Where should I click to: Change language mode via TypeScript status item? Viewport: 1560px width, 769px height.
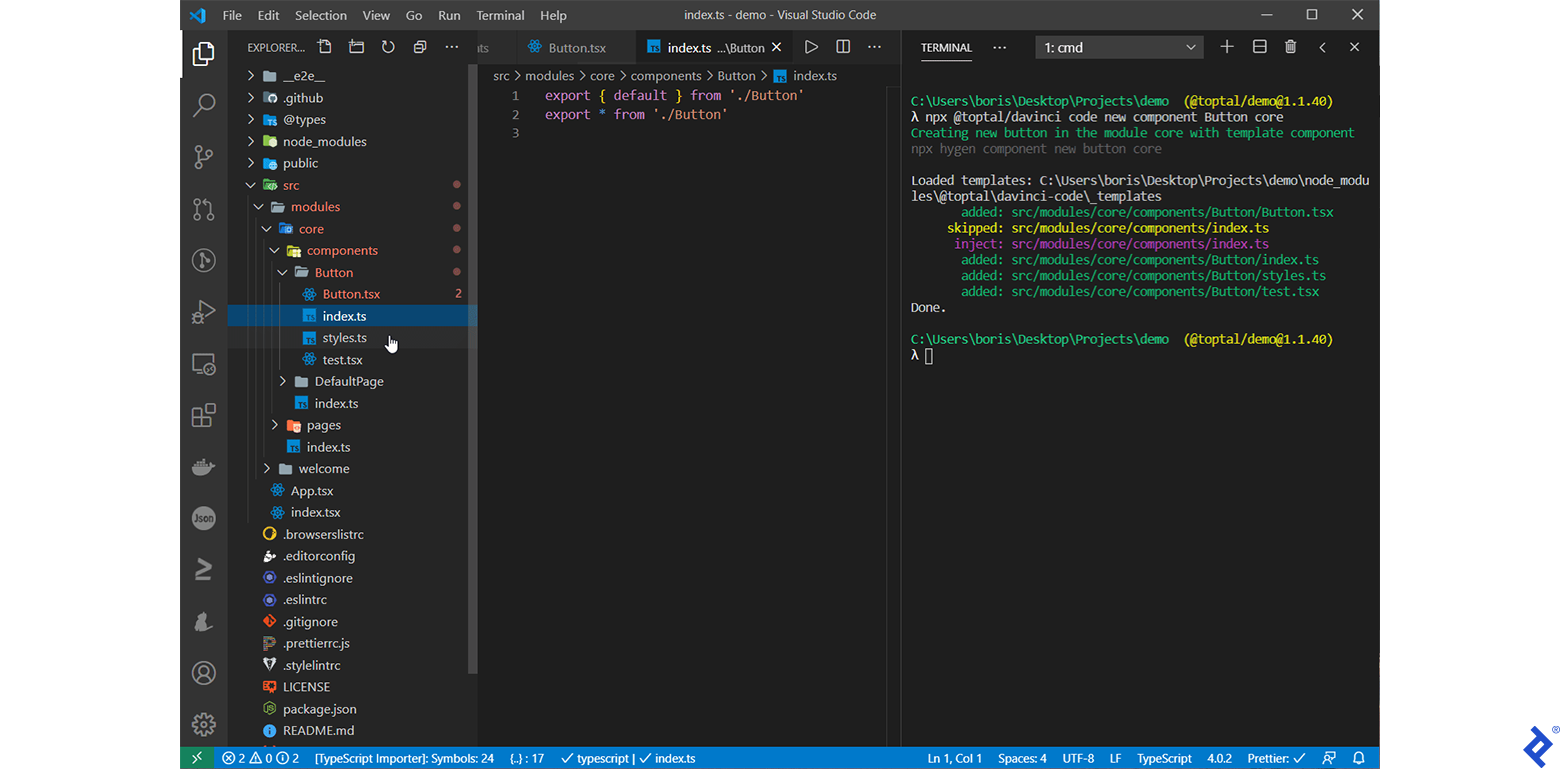click(1164, 758)
